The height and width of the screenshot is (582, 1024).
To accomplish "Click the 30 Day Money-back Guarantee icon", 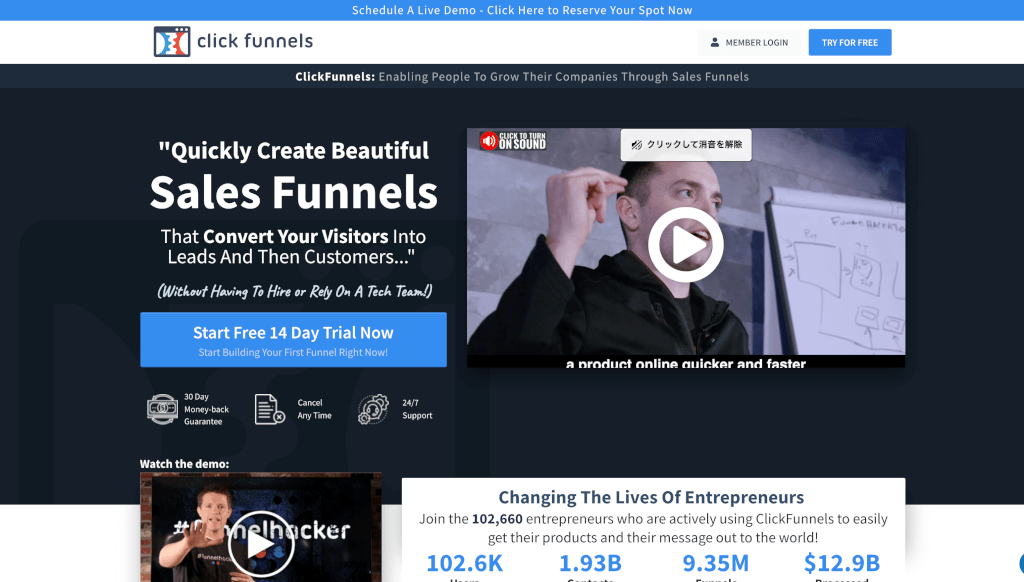I will pos(162,410).
